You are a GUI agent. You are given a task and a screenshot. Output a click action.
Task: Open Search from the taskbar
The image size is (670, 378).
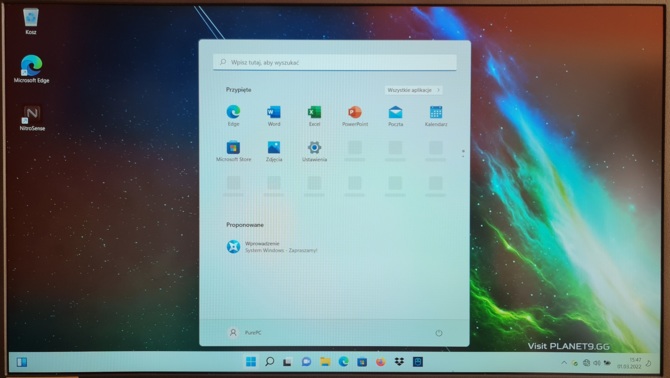click(270, 362)
